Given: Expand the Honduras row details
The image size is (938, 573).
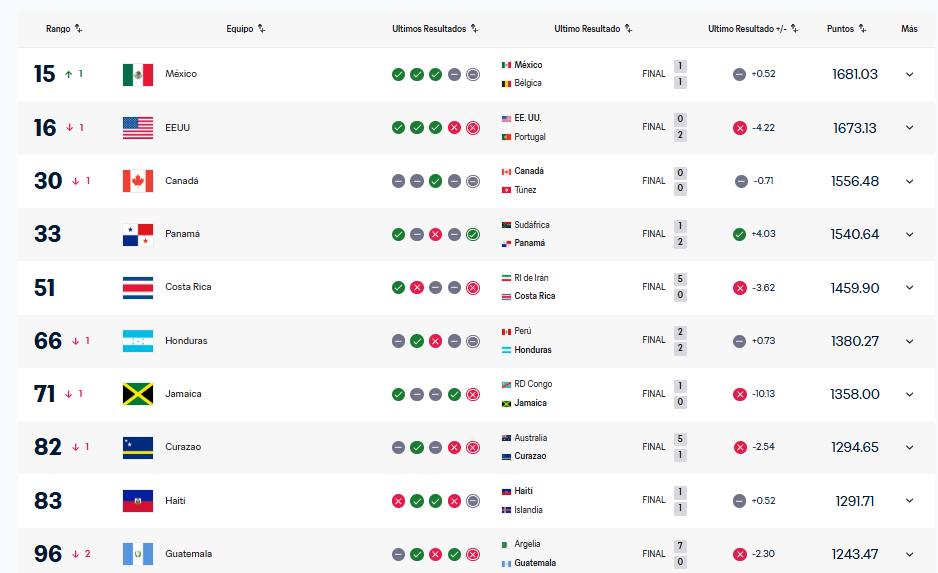Looking at the screenshot, I should (x=909, y=341).
